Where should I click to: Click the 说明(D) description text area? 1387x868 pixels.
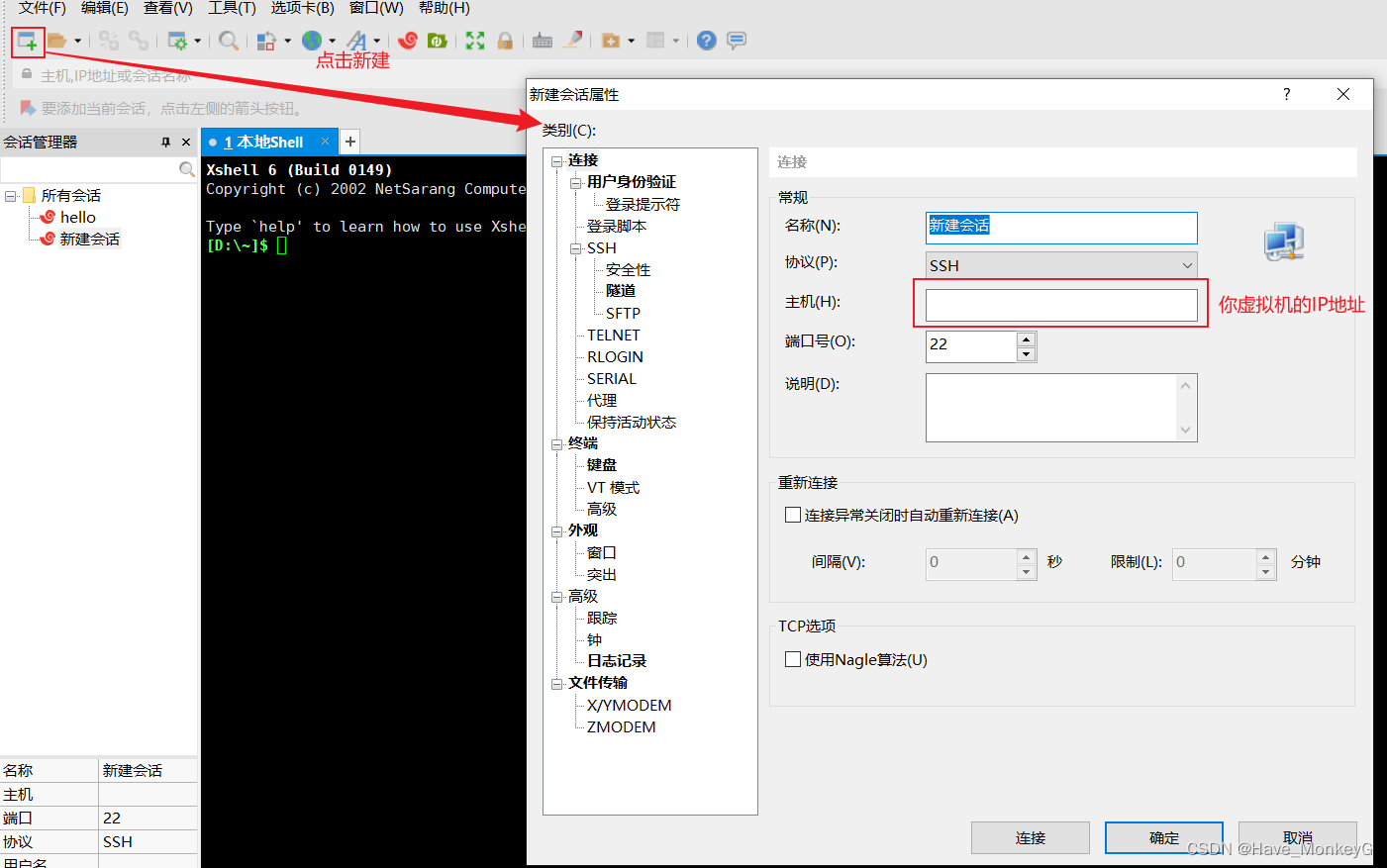(x=1061, y=408)
